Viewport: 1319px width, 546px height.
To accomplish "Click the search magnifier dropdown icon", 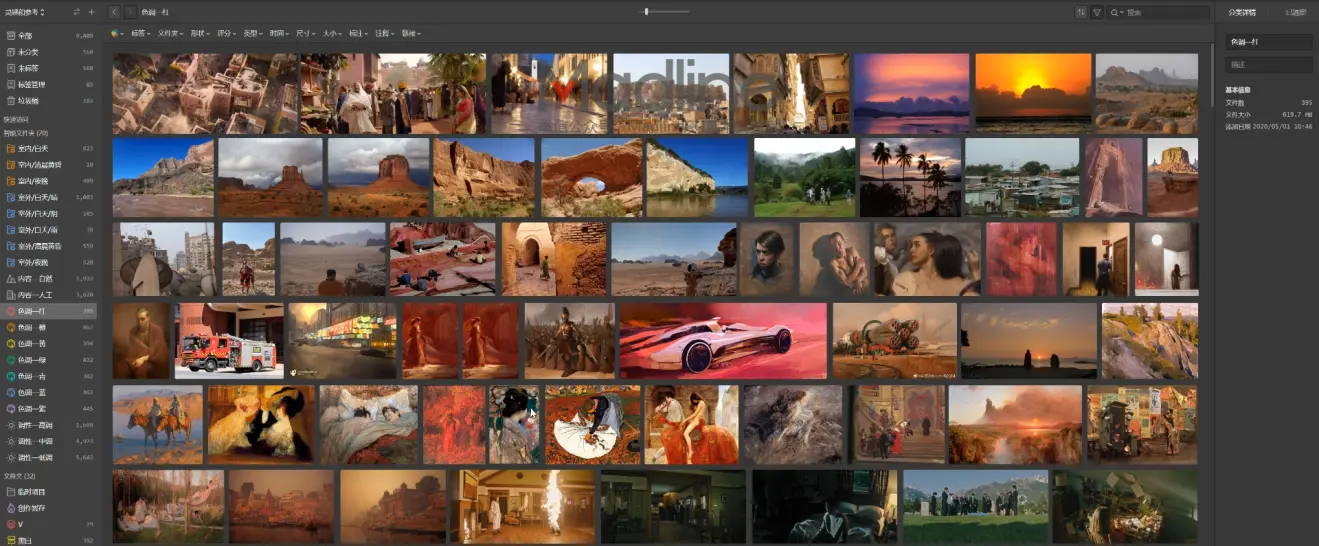I will tap(1117, 12).
